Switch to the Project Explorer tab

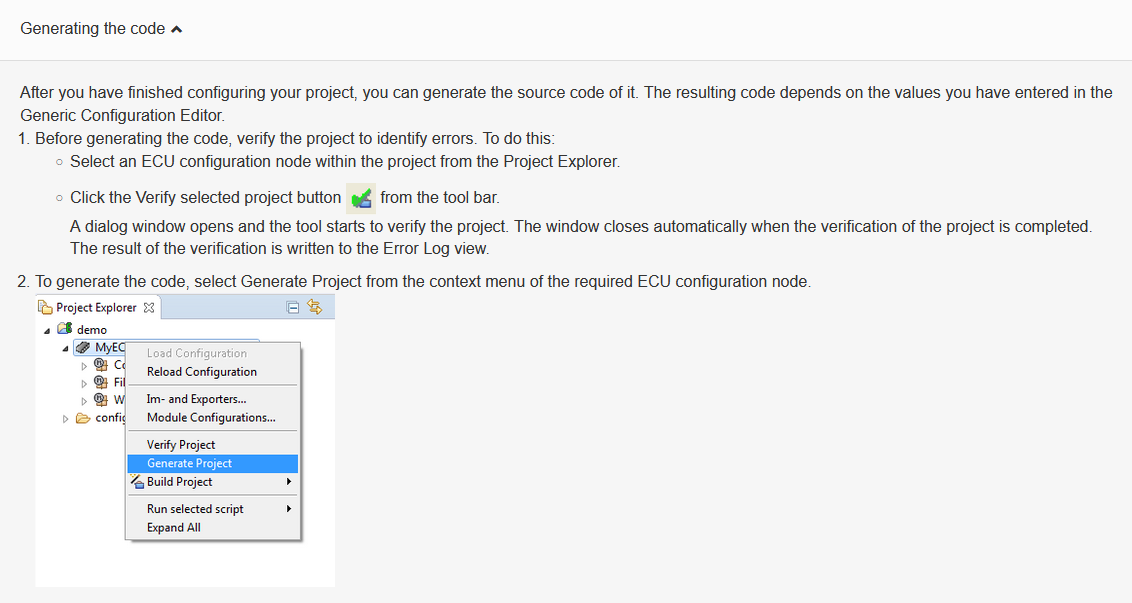pyautogui.click(x=96, y=308)
